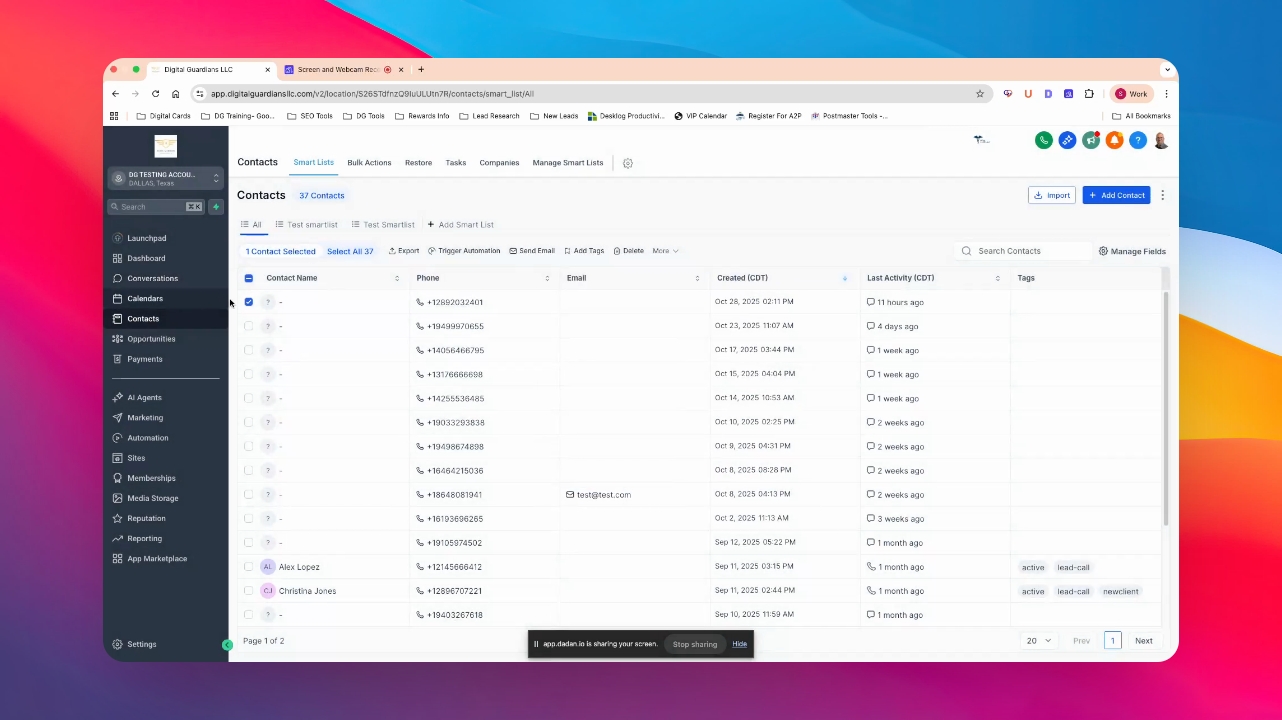Sort by the Email column arrows
1282x720 pixels.
coord(697,278)
